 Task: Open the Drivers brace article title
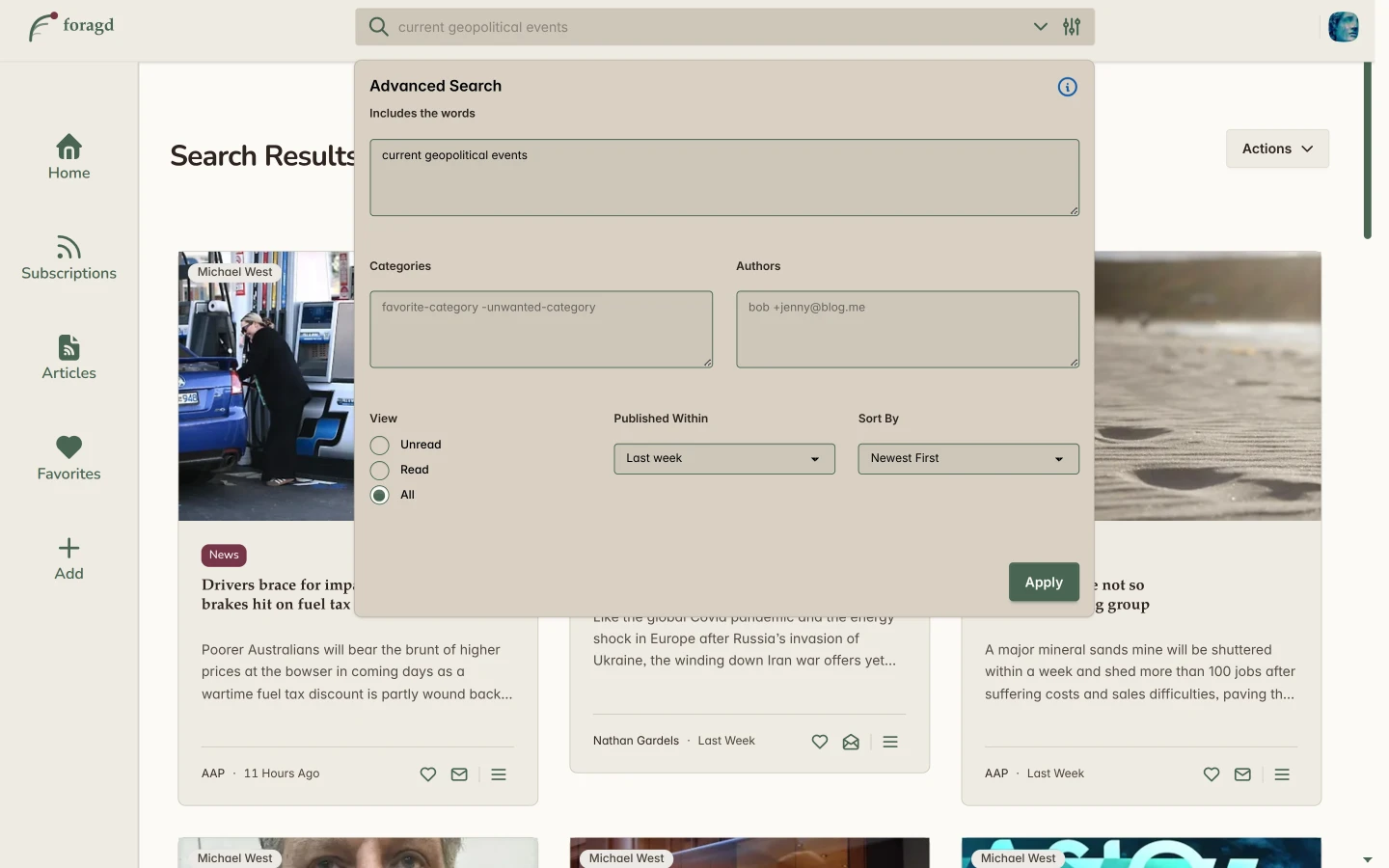277,595
